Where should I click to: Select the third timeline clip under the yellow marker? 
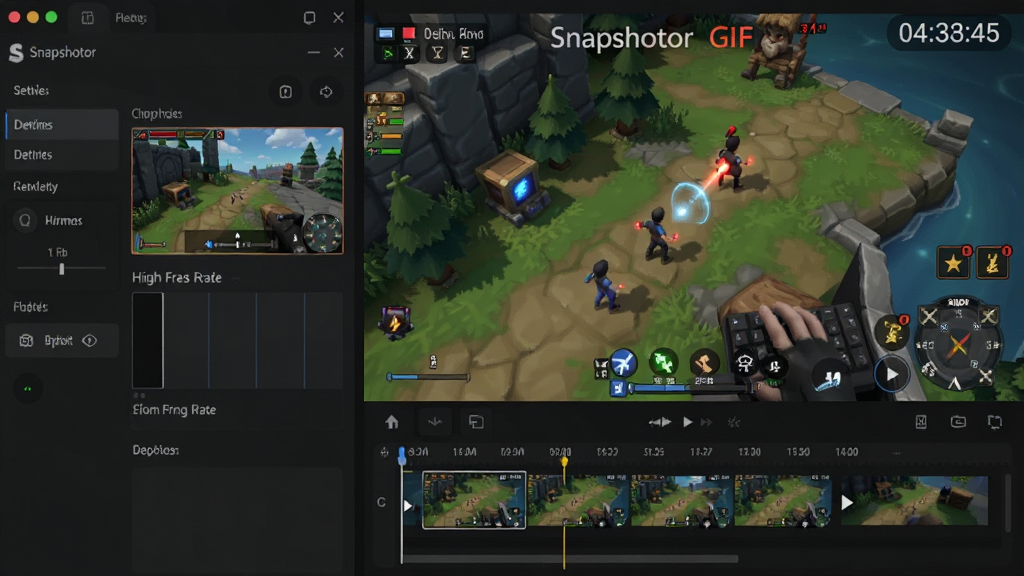tap(579, 500)
